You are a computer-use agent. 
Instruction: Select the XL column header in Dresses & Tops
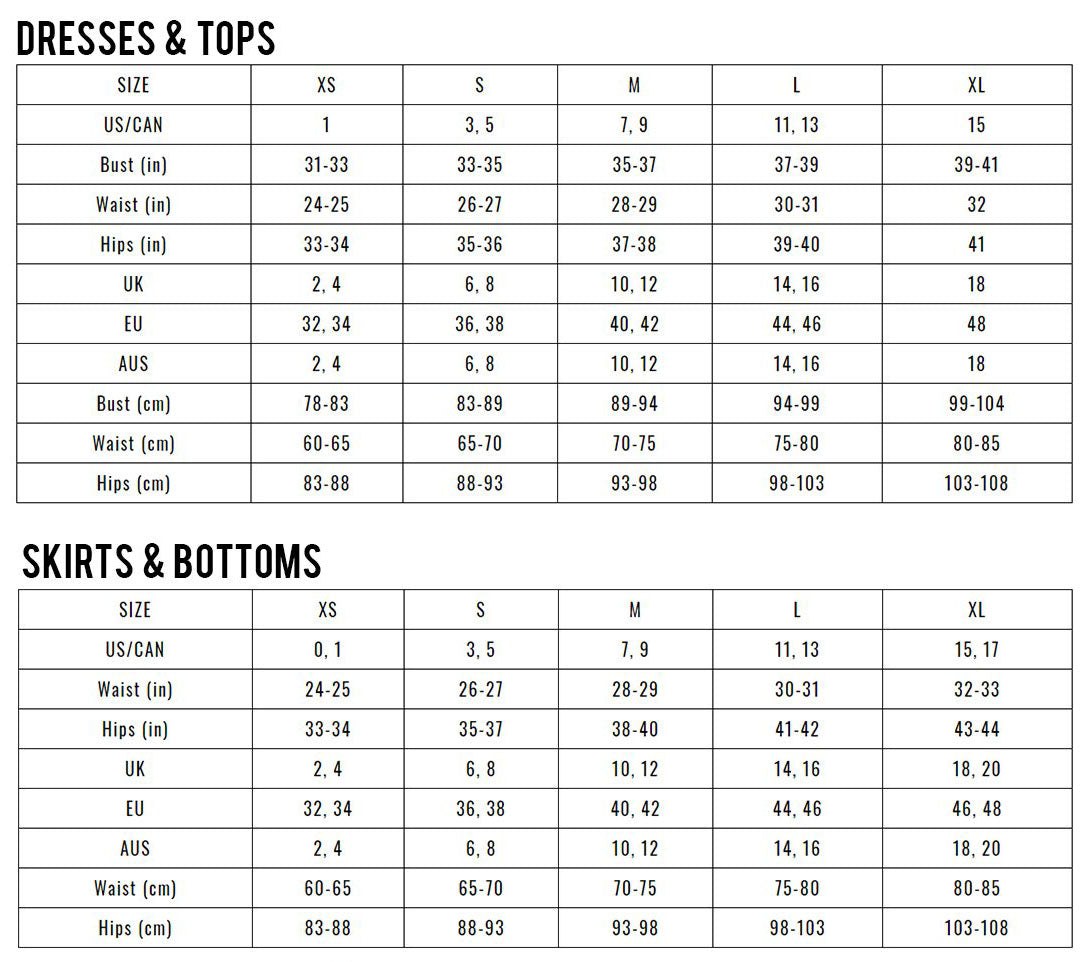pos(976,85)
